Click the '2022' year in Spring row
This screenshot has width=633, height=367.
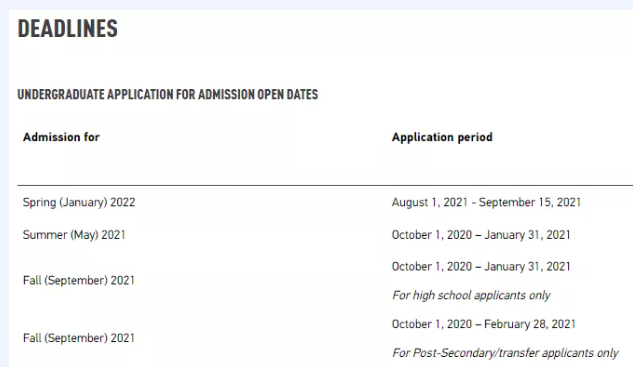tap(123, 202)
